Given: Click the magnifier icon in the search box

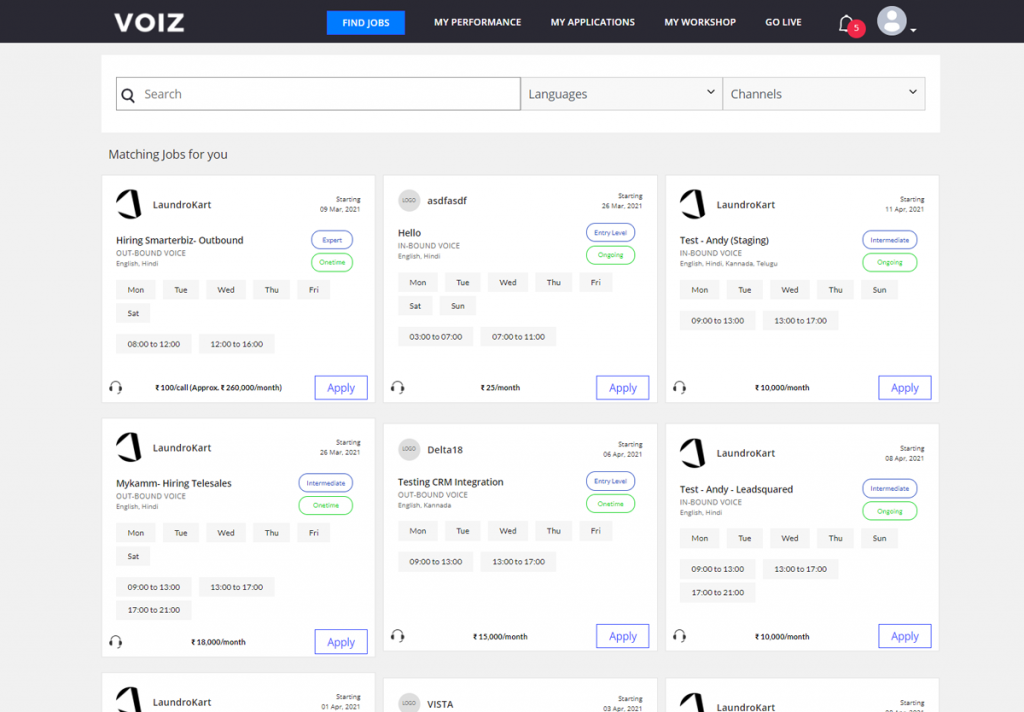Looking at the screenshot, I should pos(128,95).
